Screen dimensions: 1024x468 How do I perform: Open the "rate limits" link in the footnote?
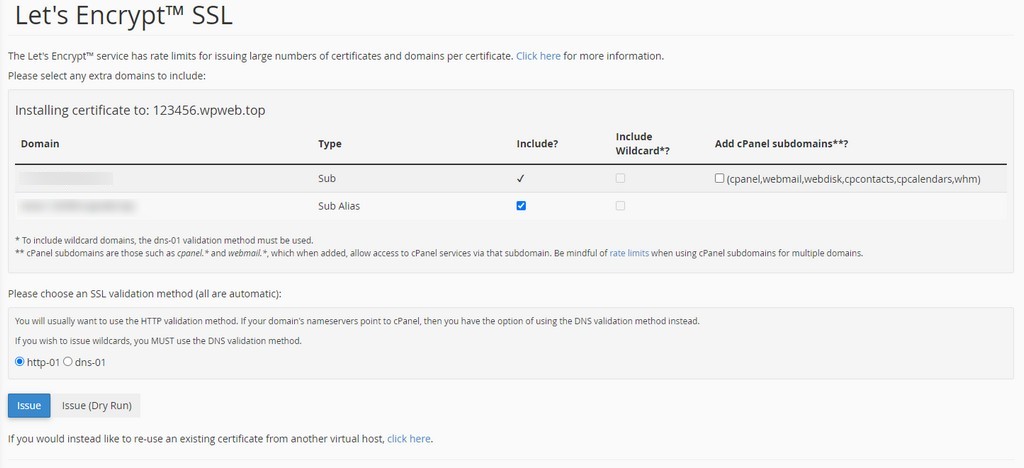click(x=629, y=253)
